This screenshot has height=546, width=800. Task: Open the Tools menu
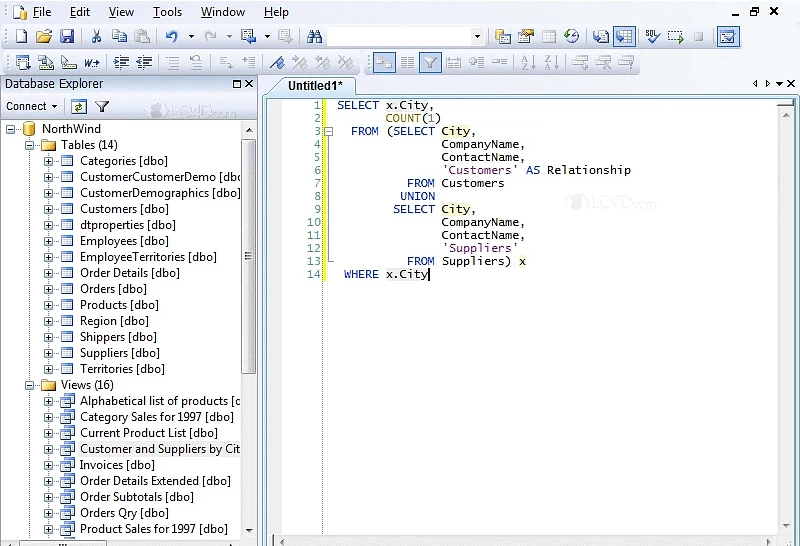167,12
